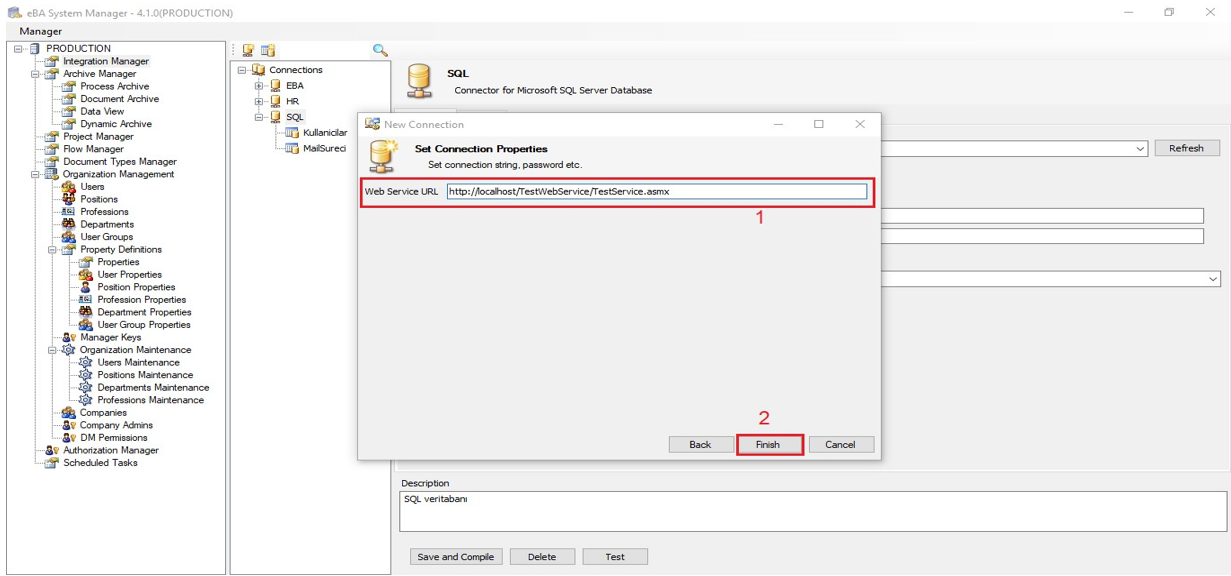This screenshot has height=576, width=1231.
Task: Open the dropdown beside the Refresh button
Action: (1141, 149)
